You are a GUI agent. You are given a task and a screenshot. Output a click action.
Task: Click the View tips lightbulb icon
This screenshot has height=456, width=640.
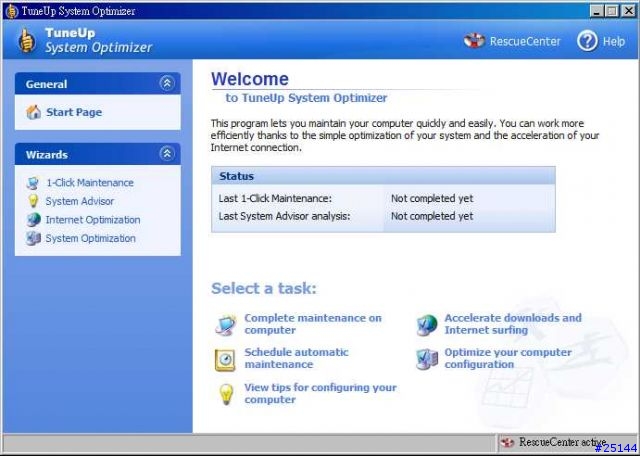click(x=226, y=394)
